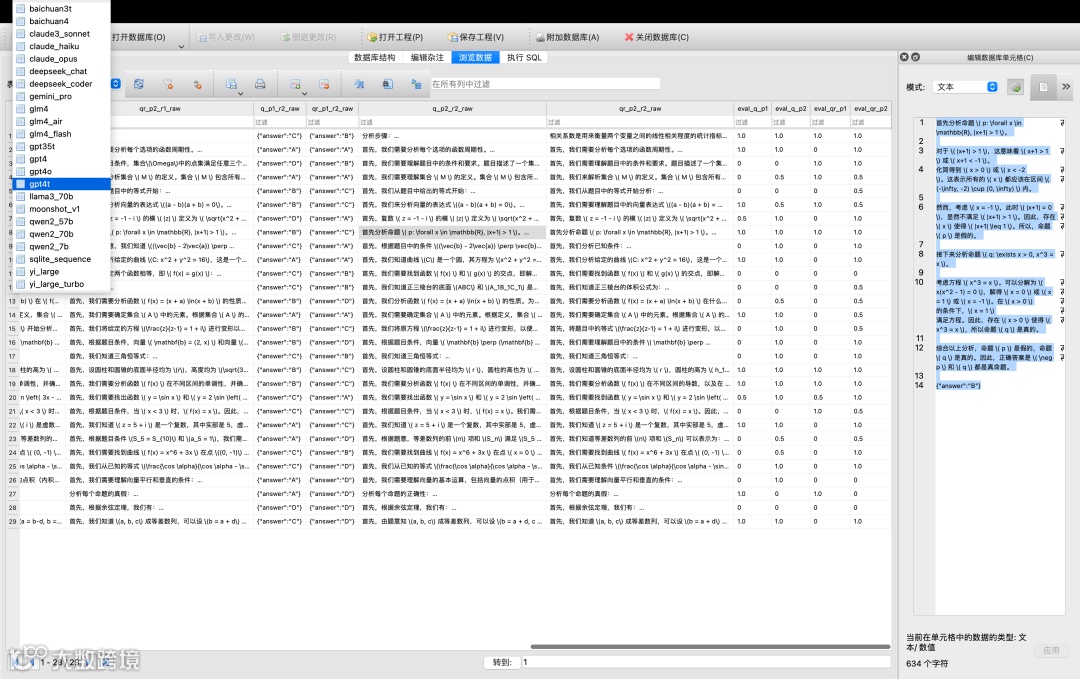Screen dimensions: 1080x679
Task: Sort by the q_p2_r2_raw column header
Action: tap(452, 109)
